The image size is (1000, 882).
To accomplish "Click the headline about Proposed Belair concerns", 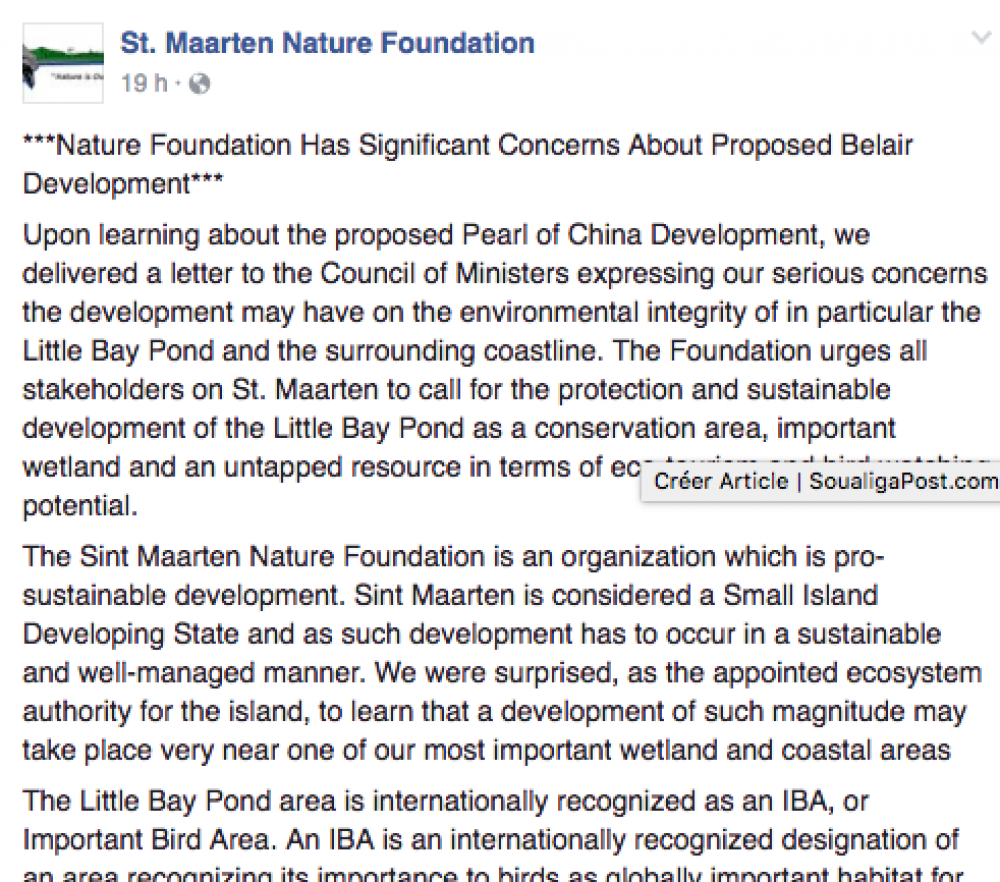I will pyautogui.click(x=467, y=165).
